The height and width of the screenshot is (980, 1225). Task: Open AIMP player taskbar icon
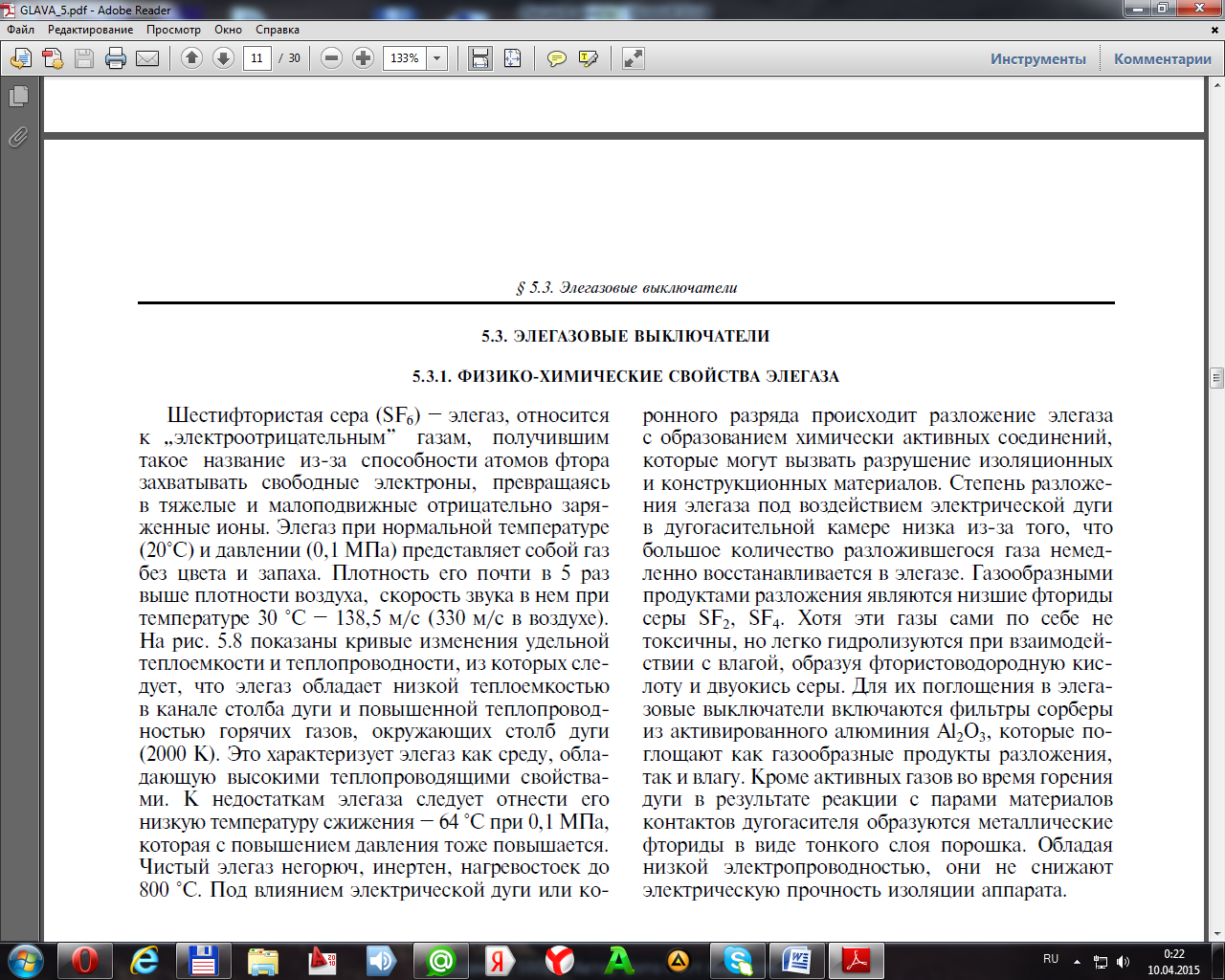click(x=679, y=960)
